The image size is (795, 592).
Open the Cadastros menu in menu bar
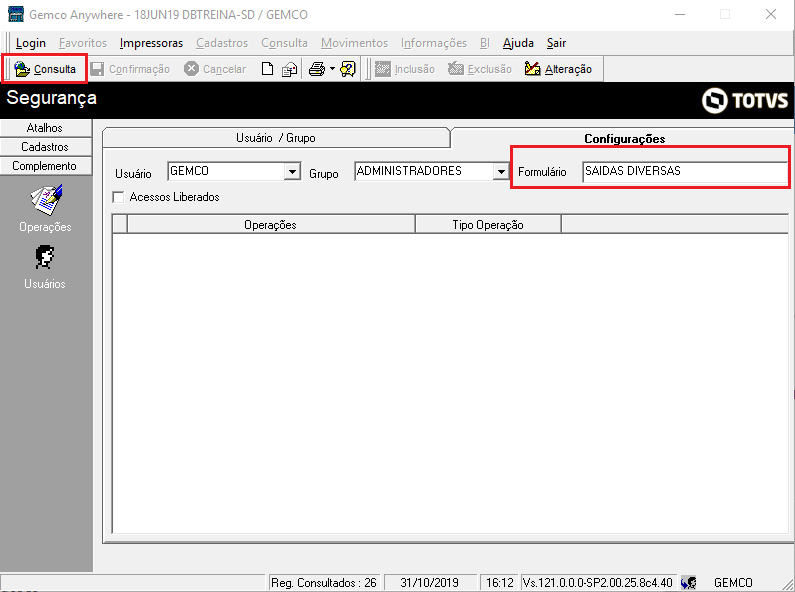coord(222,43)
